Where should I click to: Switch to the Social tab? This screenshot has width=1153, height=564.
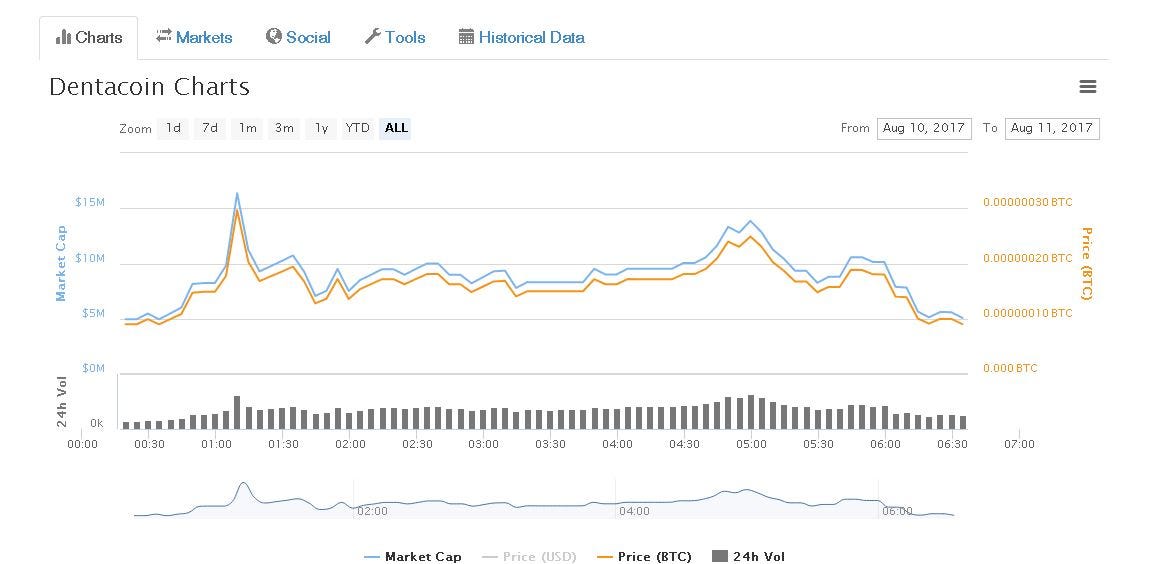[299, 38]
